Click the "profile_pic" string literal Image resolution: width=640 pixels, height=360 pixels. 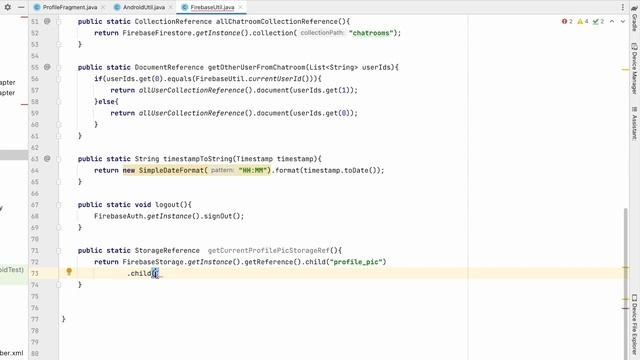356,262
